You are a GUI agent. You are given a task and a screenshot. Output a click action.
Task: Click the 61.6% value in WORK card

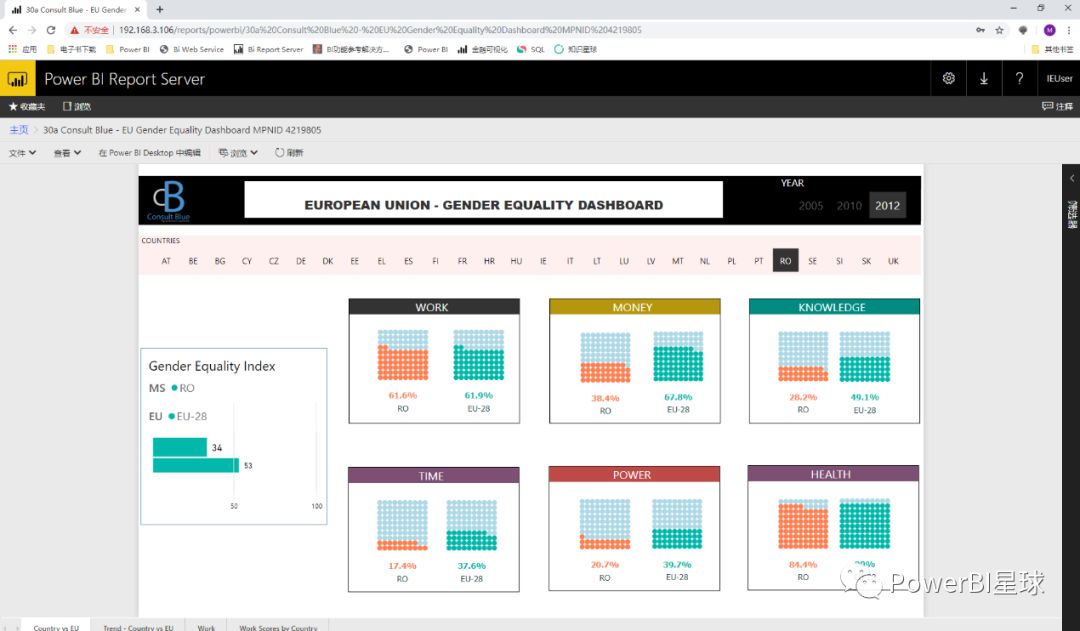pos(403,395)
